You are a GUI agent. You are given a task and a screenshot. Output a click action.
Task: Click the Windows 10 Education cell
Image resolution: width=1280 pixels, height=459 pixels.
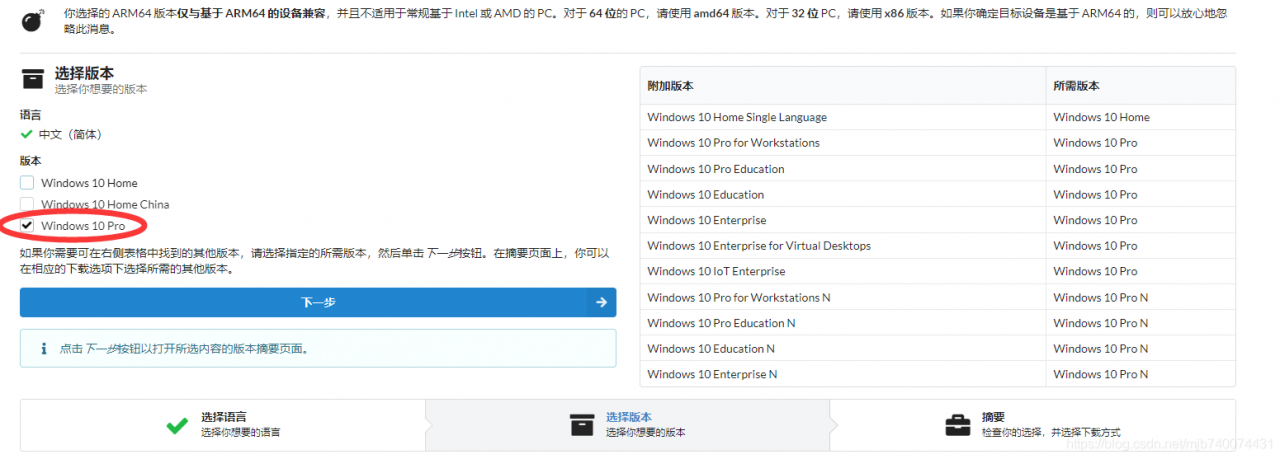[x=843, y=195]
